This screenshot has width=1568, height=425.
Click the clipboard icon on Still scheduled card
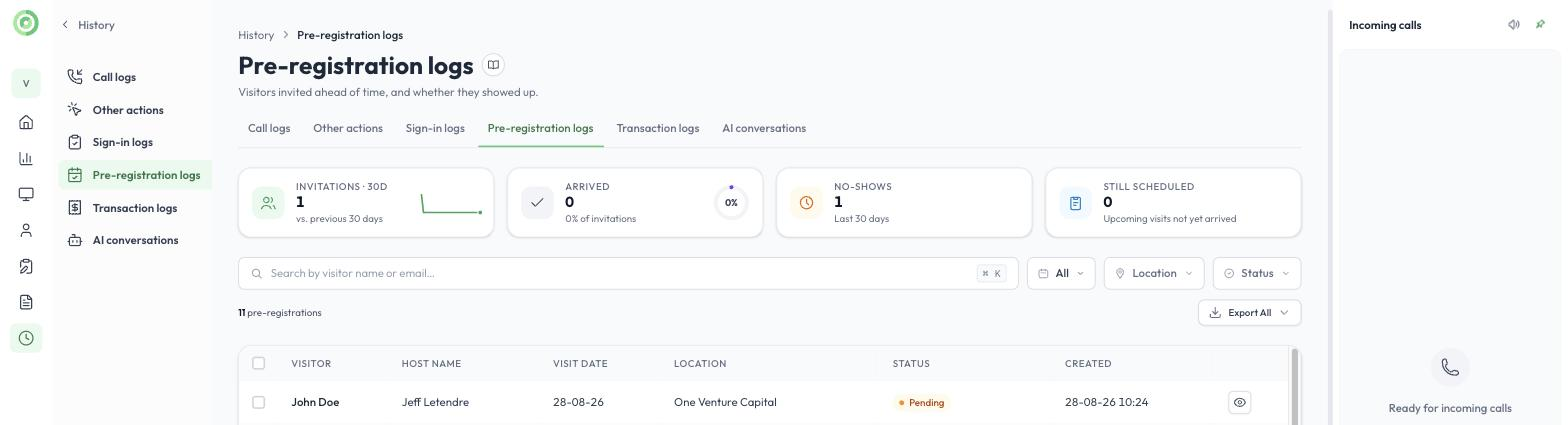tap(1075, 203)
